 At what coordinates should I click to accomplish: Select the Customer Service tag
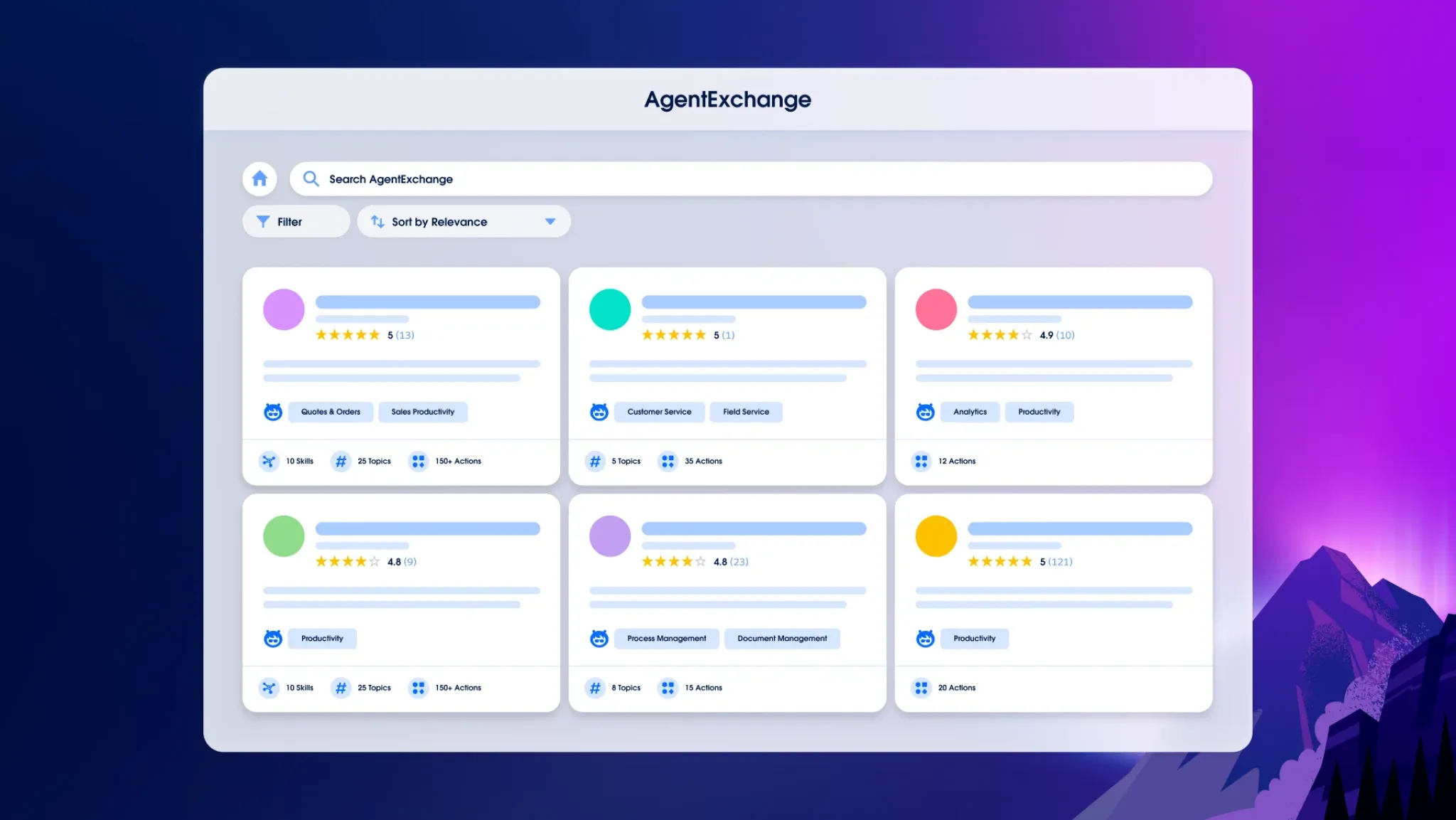click(x=659, y=412)
